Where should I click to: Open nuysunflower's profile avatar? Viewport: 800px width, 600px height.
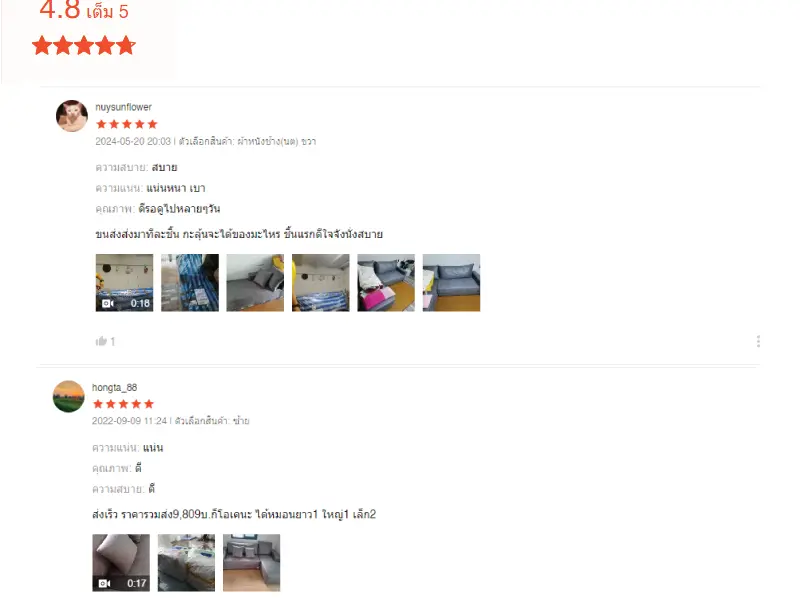click(x=71, y=116)
